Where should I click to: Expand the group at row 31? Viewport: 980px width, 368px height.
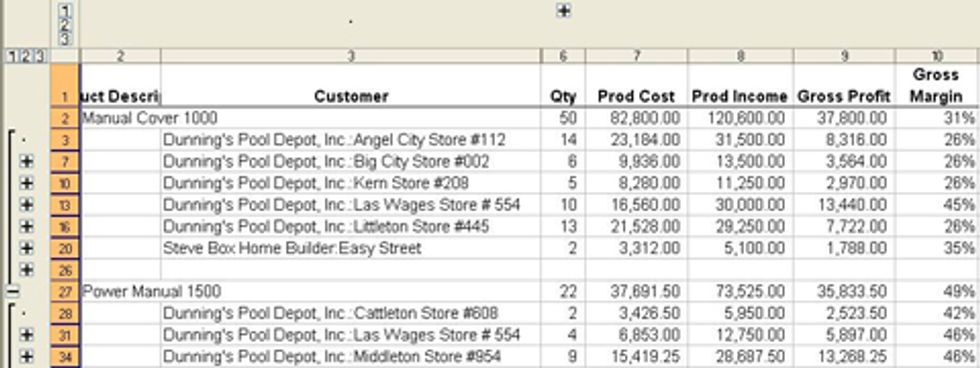[x=26, y=335]
